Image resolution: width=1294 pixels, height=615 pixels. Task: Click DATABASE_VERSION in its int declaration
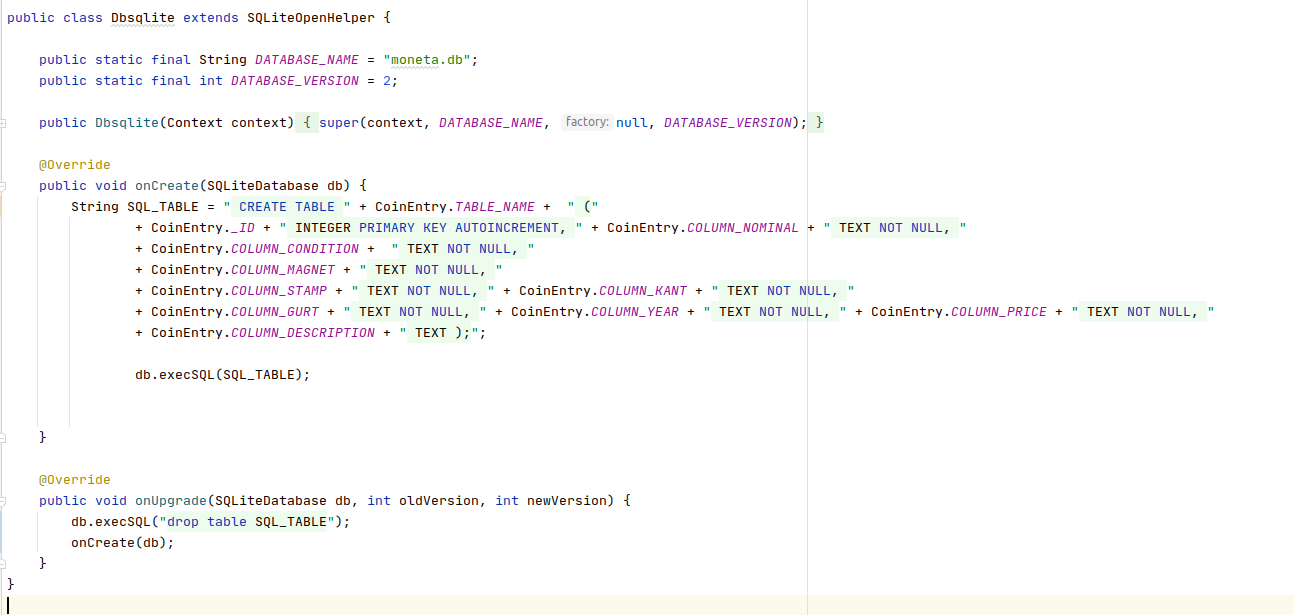[295, 81]
